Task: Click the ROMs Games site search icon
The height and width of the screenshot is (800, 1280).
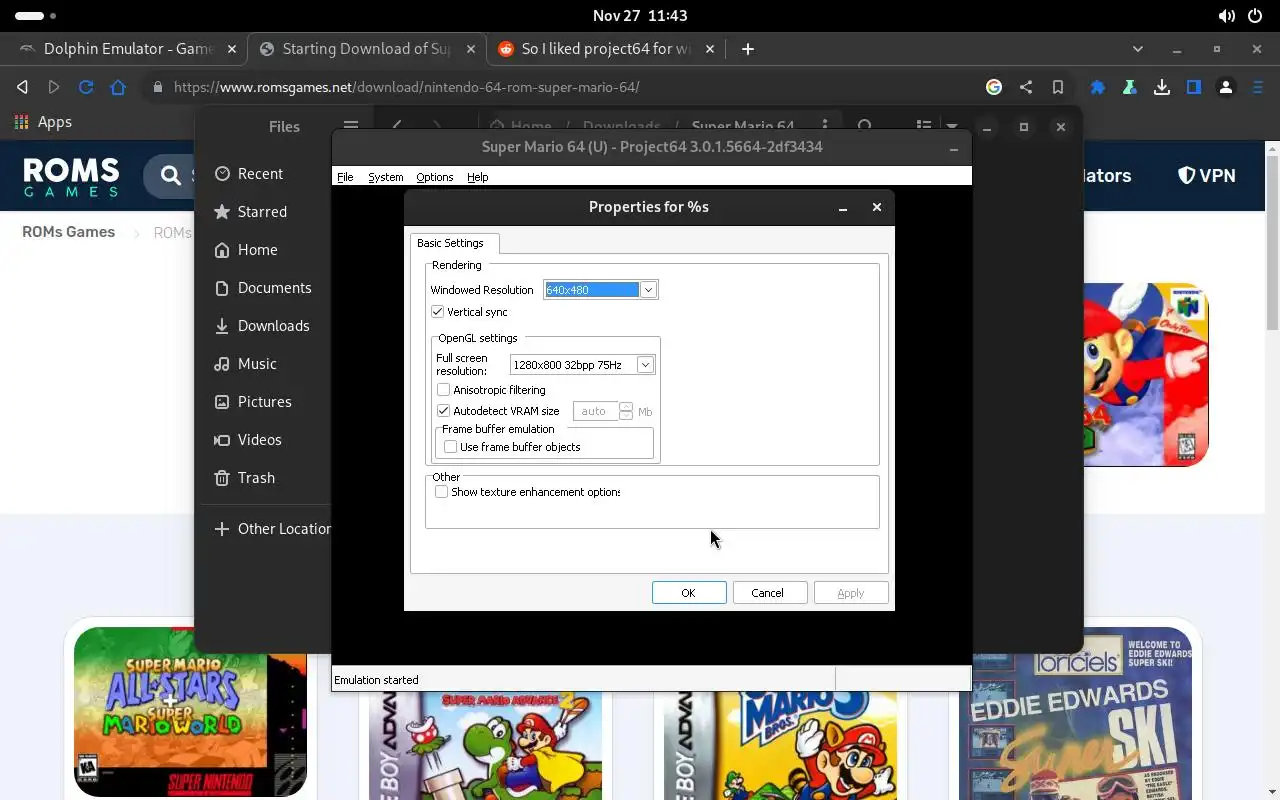Action: pyautogui.click(x=172, y=176)
